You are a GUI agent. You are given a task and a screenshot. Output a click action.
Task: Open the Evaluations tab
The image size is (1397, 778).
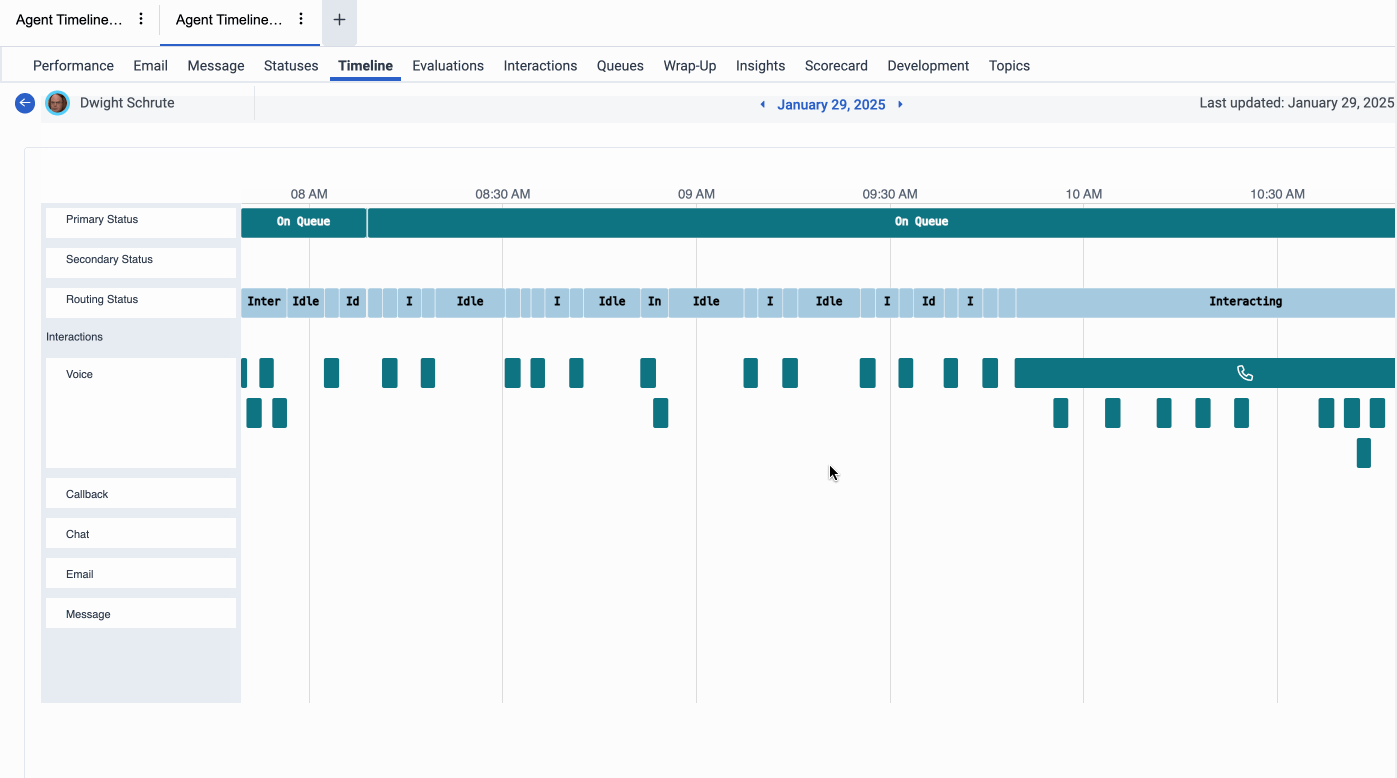(448, 66)
